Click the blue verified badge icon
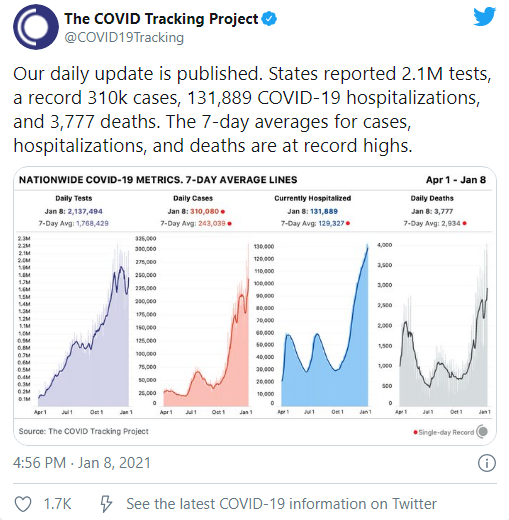Image resolution: width=509 pixels, height=520 pixels. coord(269,18)
